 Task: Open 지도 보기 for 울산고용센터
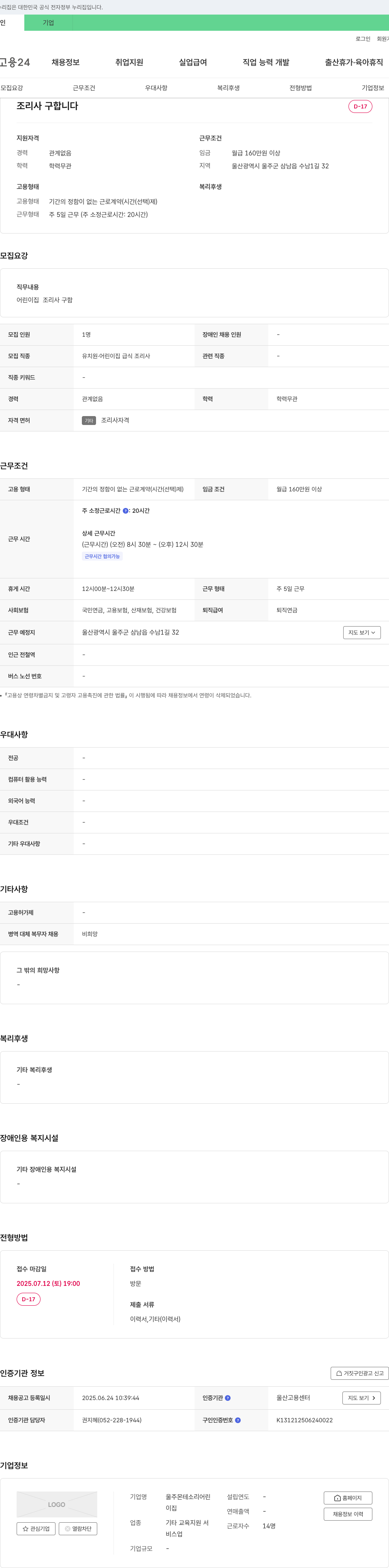click(361, 1398)
